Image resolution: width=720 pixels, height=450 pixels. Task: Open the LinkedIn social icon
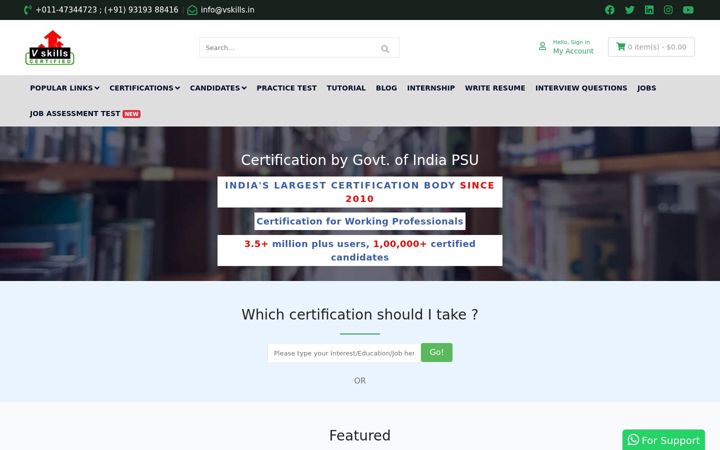pyautogui.click(x=649, y=10)
